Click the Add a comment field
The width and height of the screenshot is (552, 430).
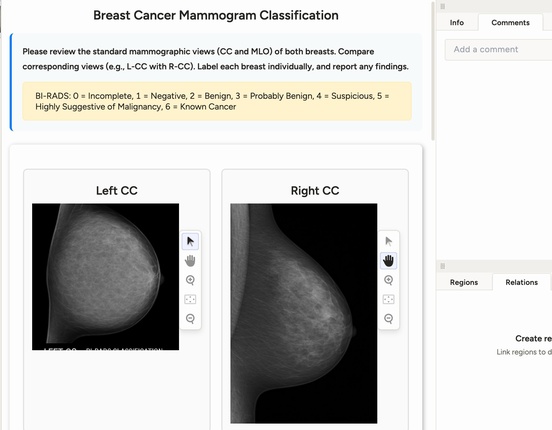coord(498,50)
